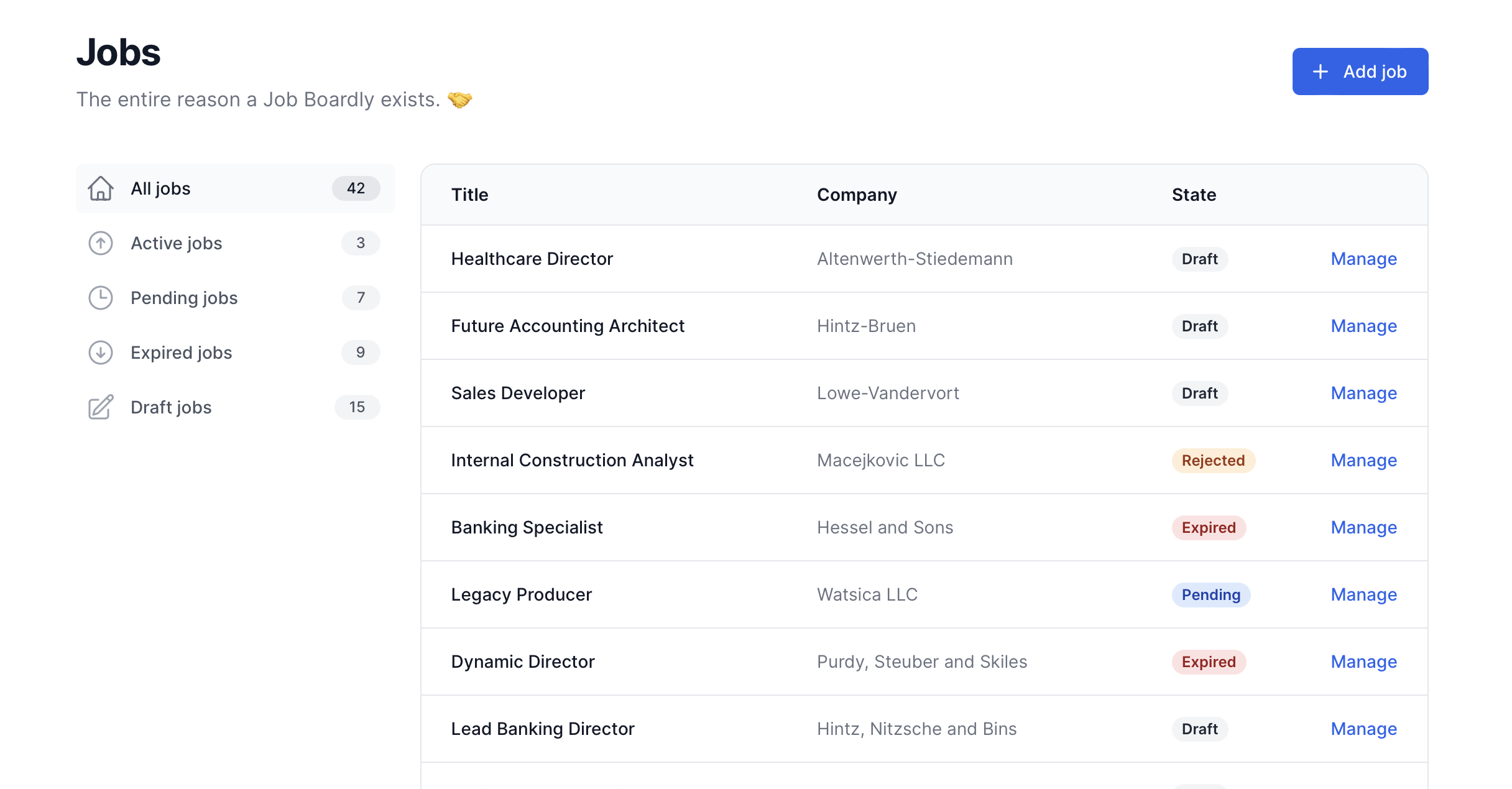Sort by the Title column header

[x=469, y=195]
